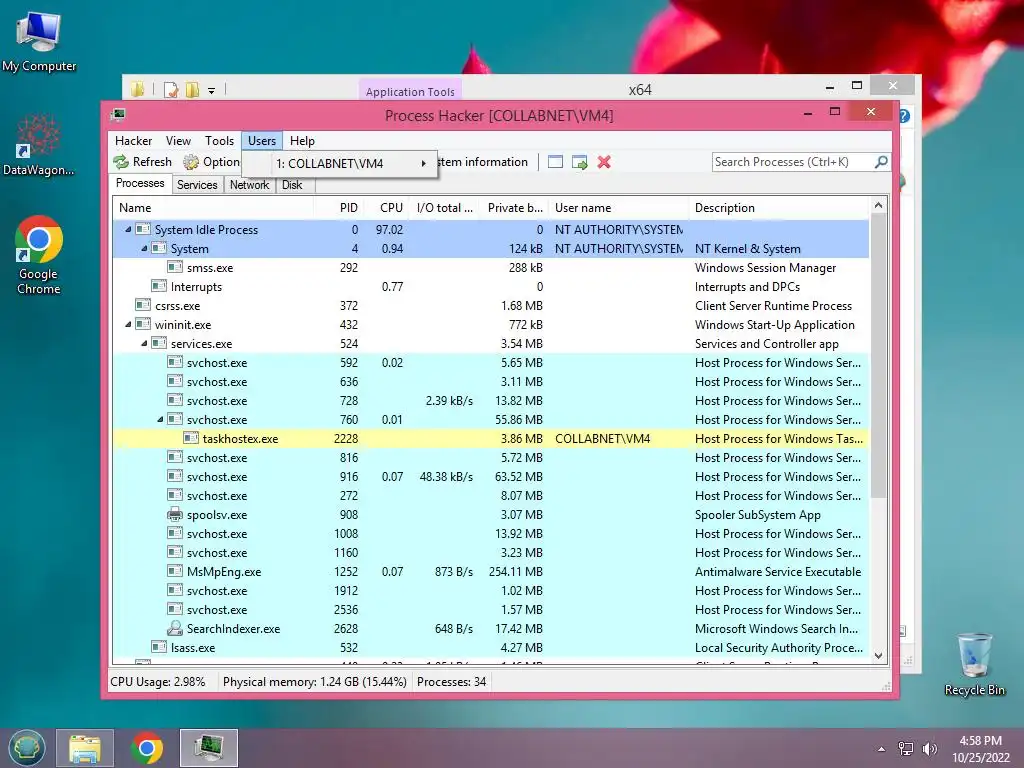1024x768 pixels.
Task: Collapse the System process node
Action: point(144,248)
